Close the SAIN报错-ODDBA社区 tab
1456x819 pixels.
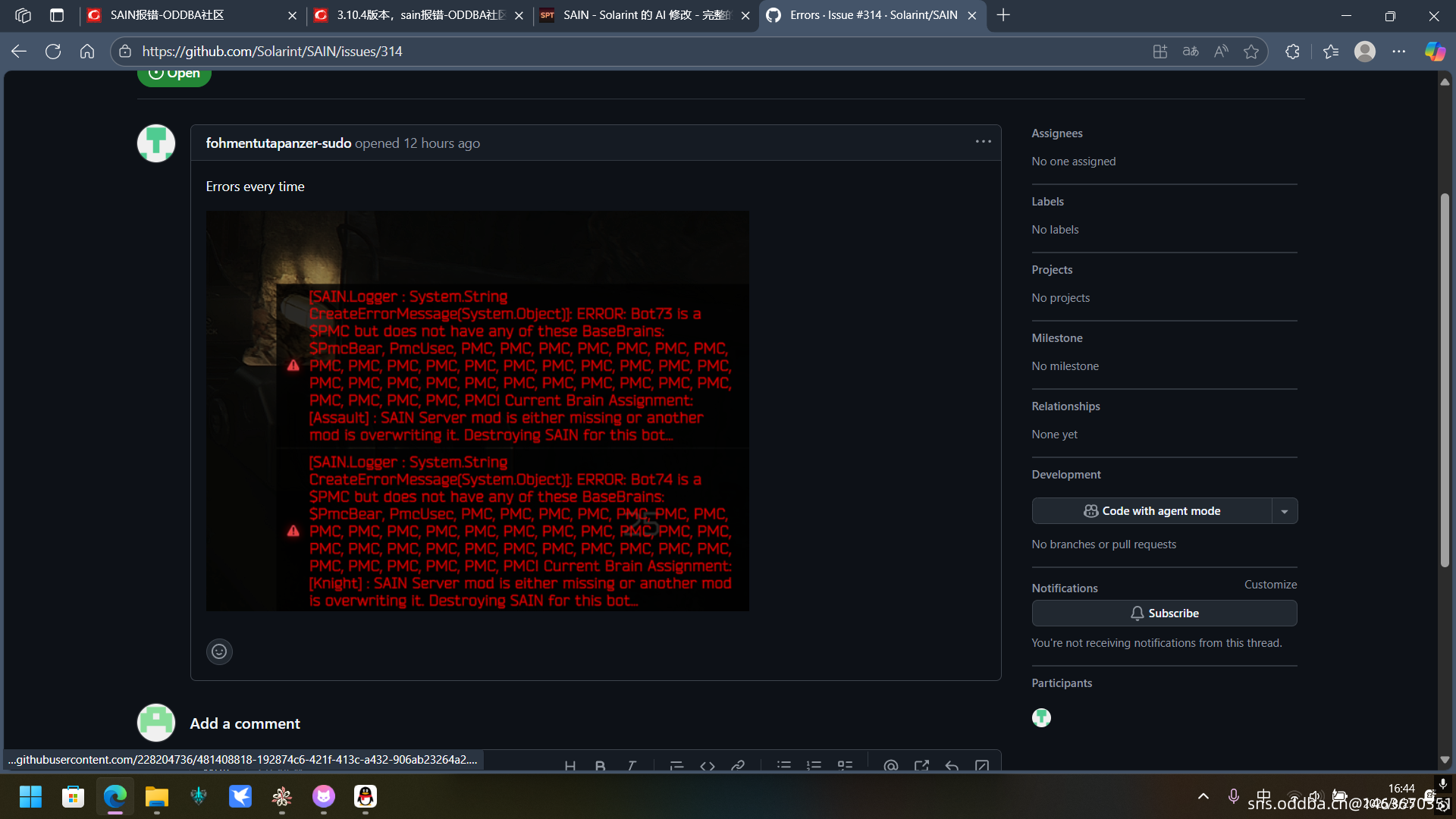tap(292, 15)
